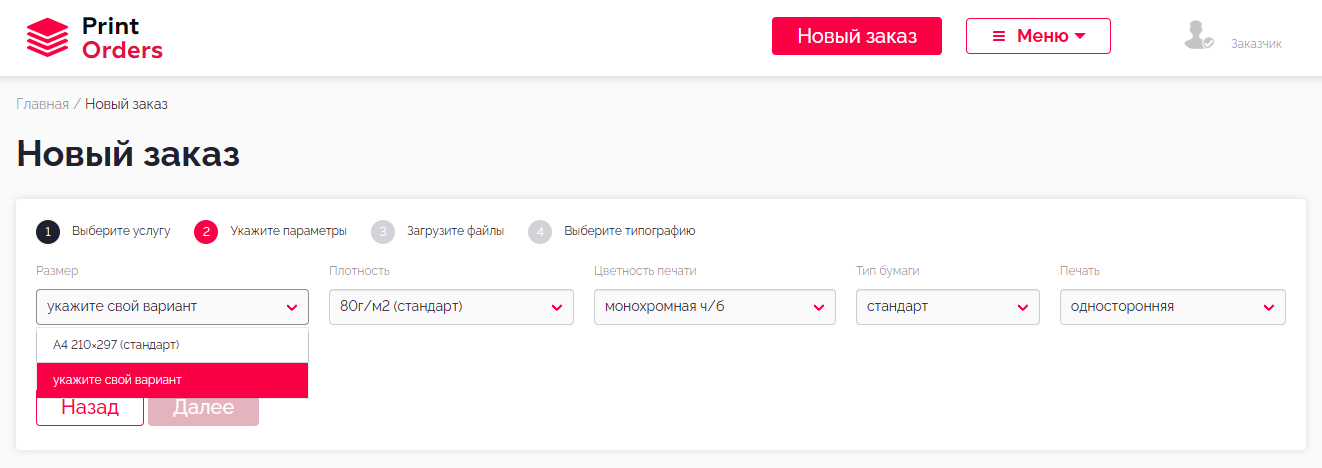Viewport: 1322px width, 468px height.
Task: Open the Меню dropdown button
Action: (1038, 36)
